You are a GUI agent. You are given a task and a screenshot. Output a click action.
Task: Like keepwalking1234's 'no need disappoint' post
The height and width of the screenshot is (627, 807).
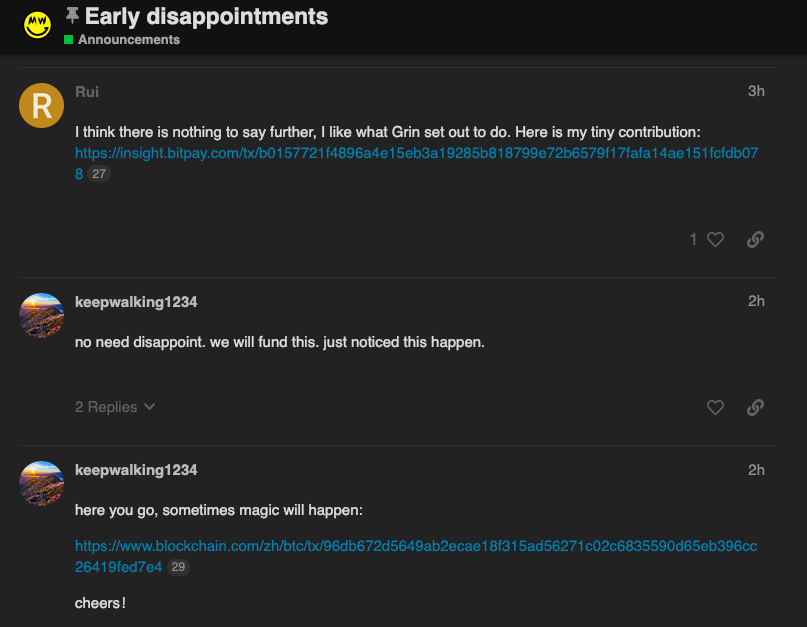715,408
